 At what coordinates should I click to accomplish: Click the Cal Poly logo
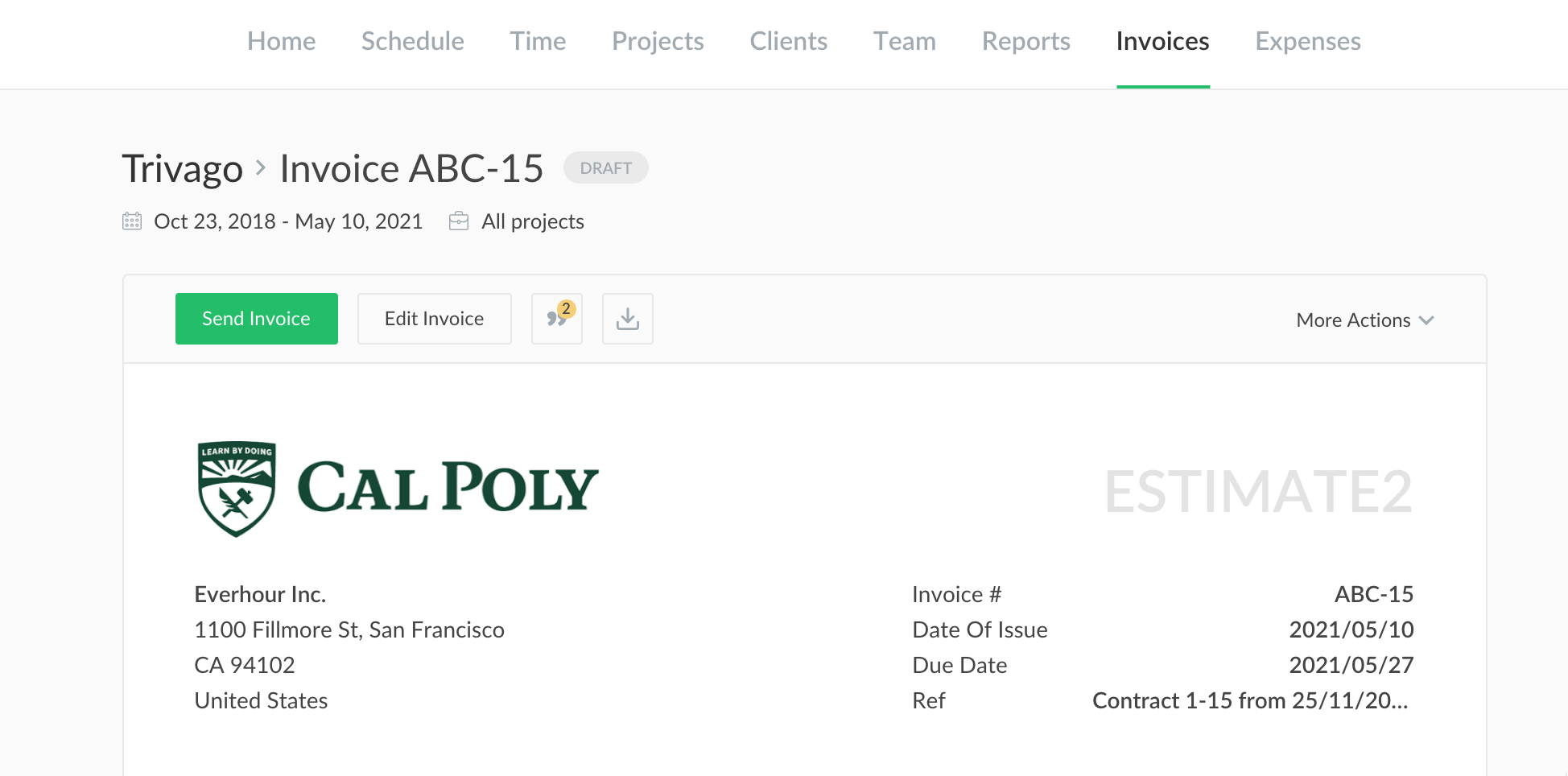click(x=397, y=489)
